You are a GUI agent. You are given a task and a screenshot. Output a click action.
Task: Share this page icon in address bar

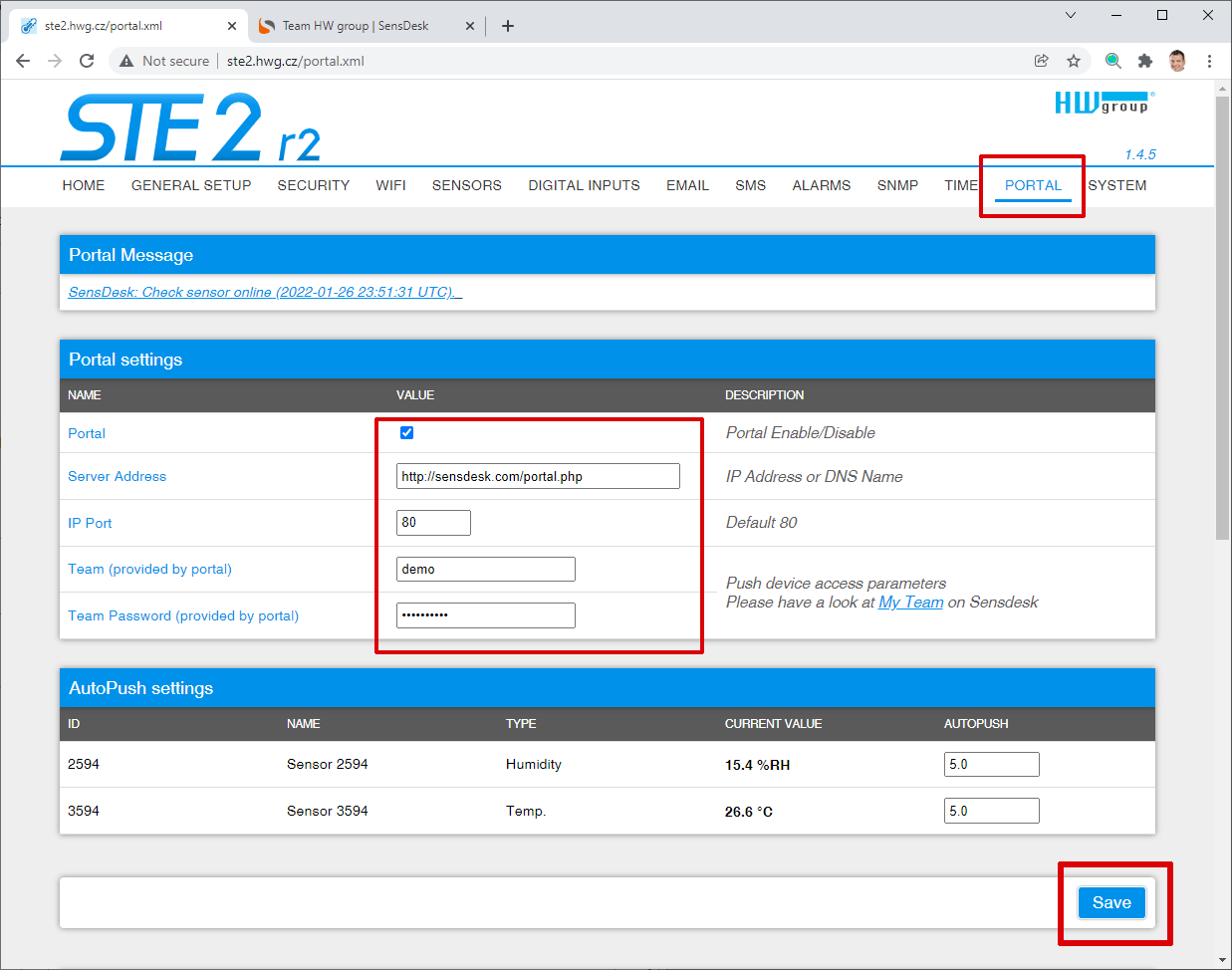1042,61
